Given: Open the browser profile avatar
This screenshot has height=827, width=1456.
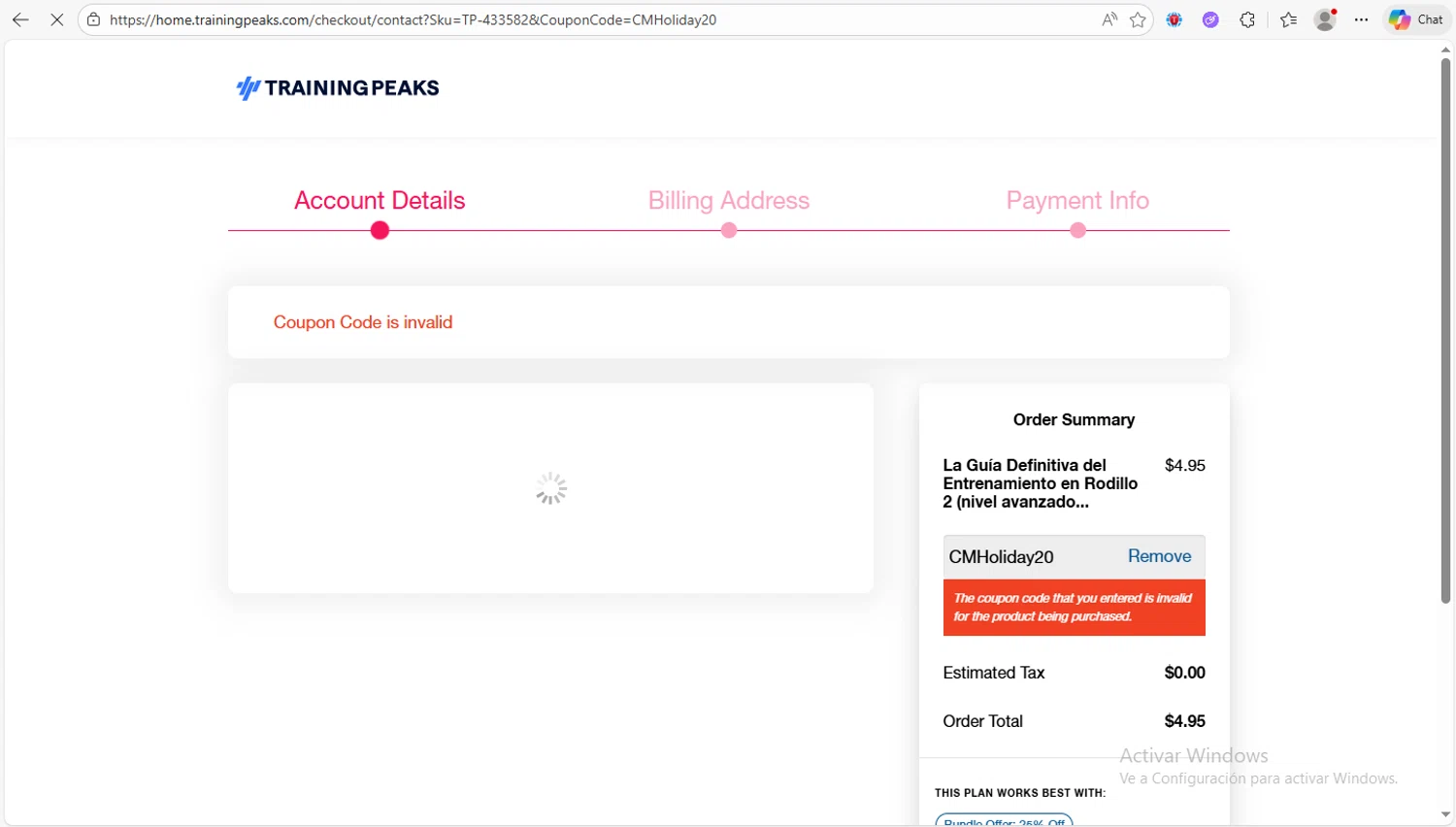Looking at the screenshot, I should [1325, 19].
